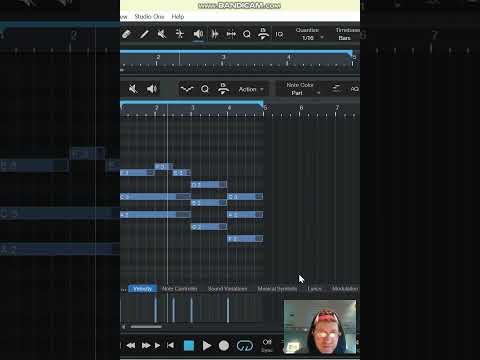
Task: Click the double-arrow stretch icon in the top toolbar
Action: coord(231,34)
